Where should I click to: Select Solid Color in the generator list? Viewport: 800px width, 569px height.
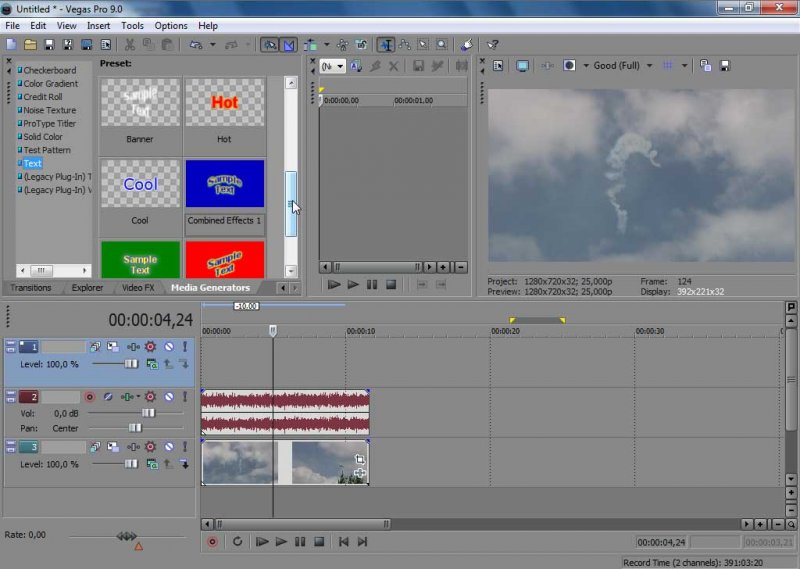pyautogui.click(x=43, y=137)
